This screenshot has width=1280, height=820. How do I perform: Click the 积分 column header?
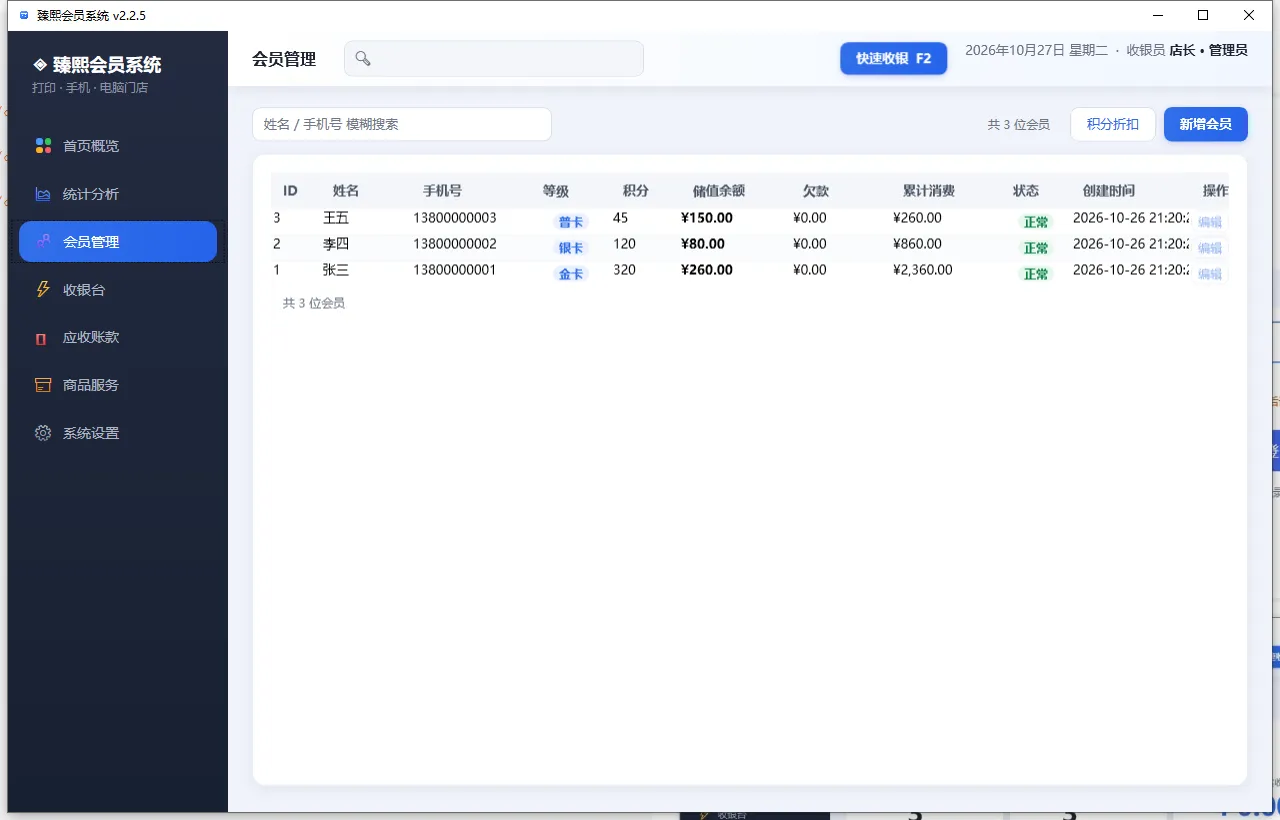pyautogui.click(x=636, y=191)
